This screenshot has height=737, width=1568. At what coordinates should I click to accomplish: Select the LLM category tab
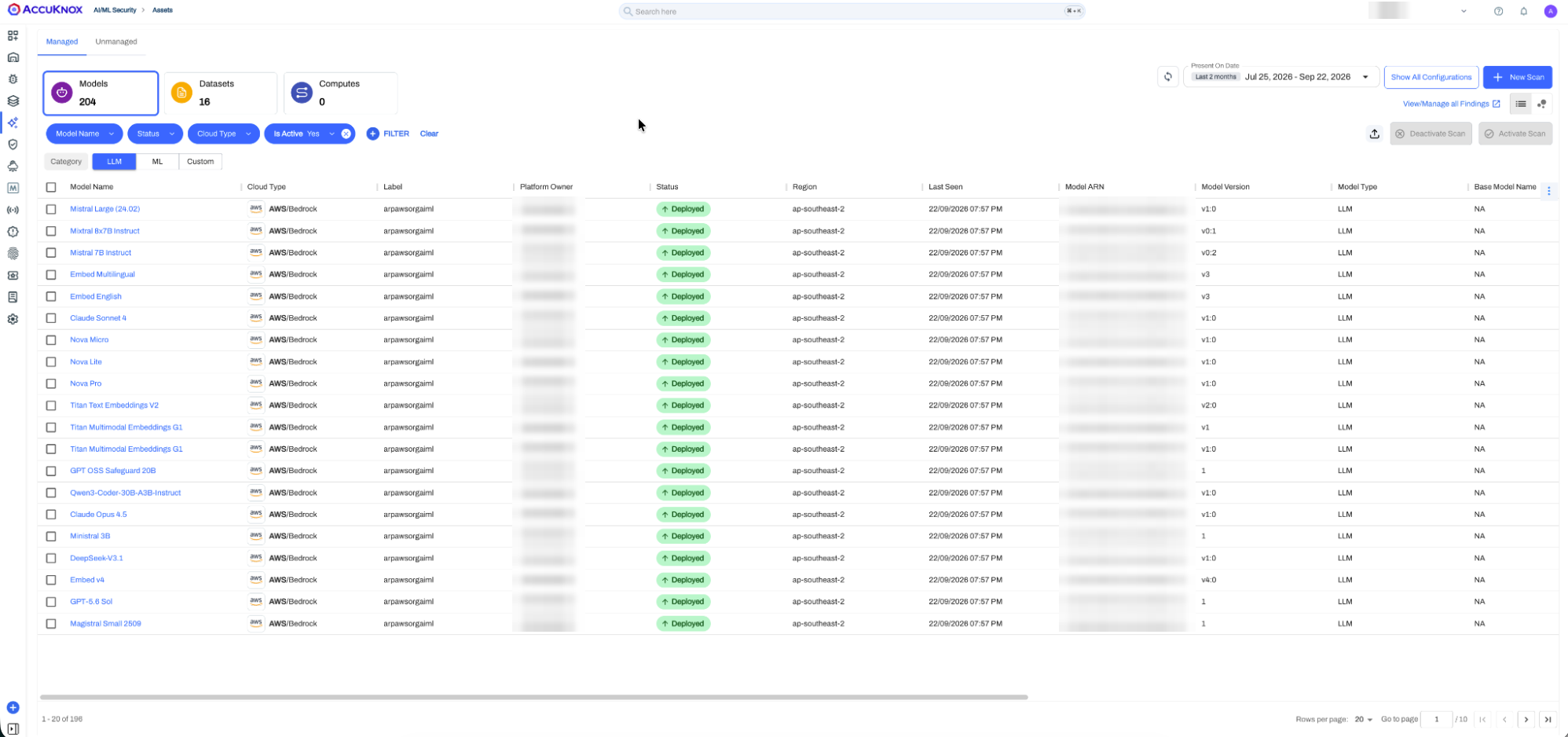[x=114, y=161]
